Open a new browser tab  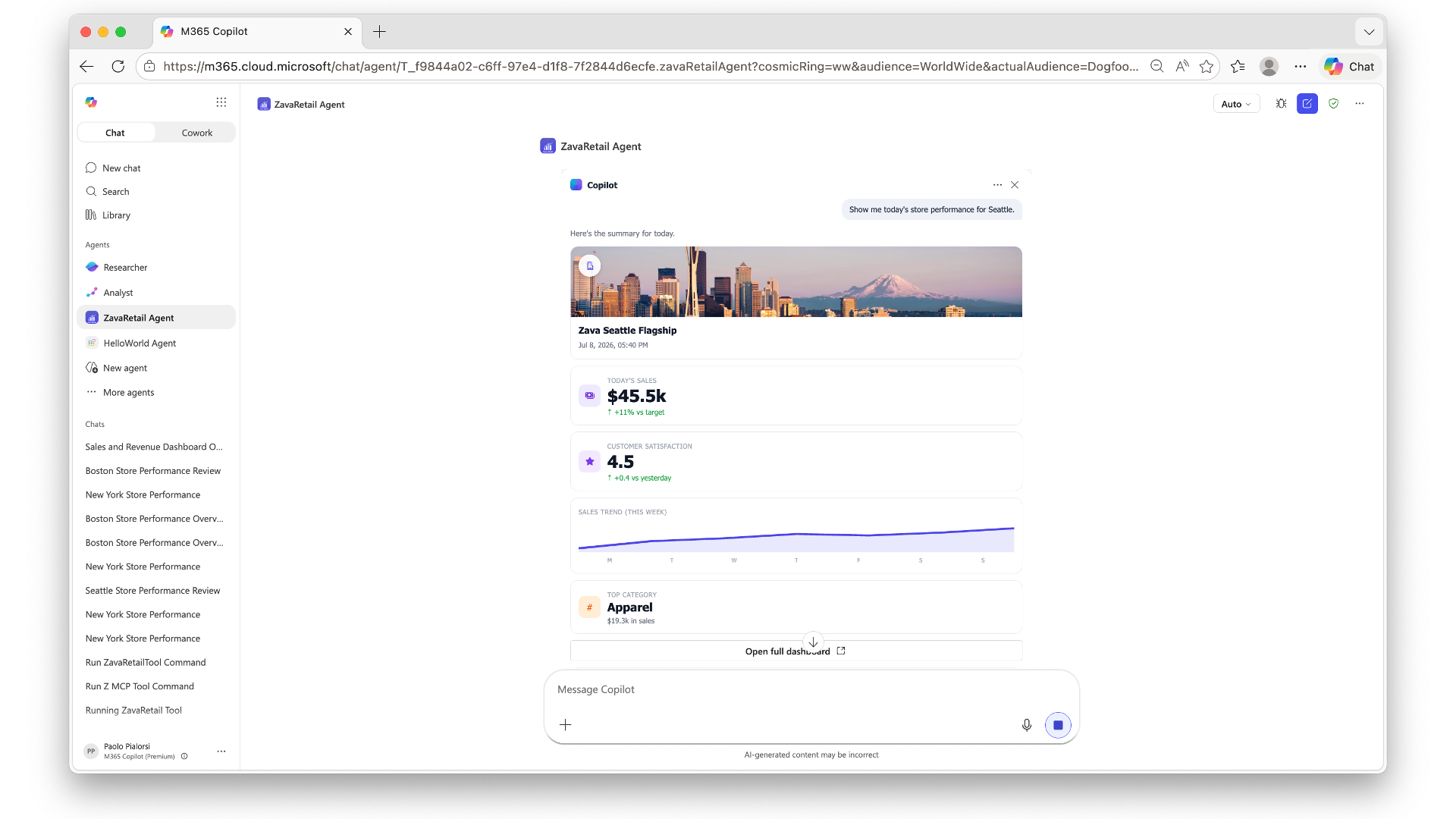(380, 32)
